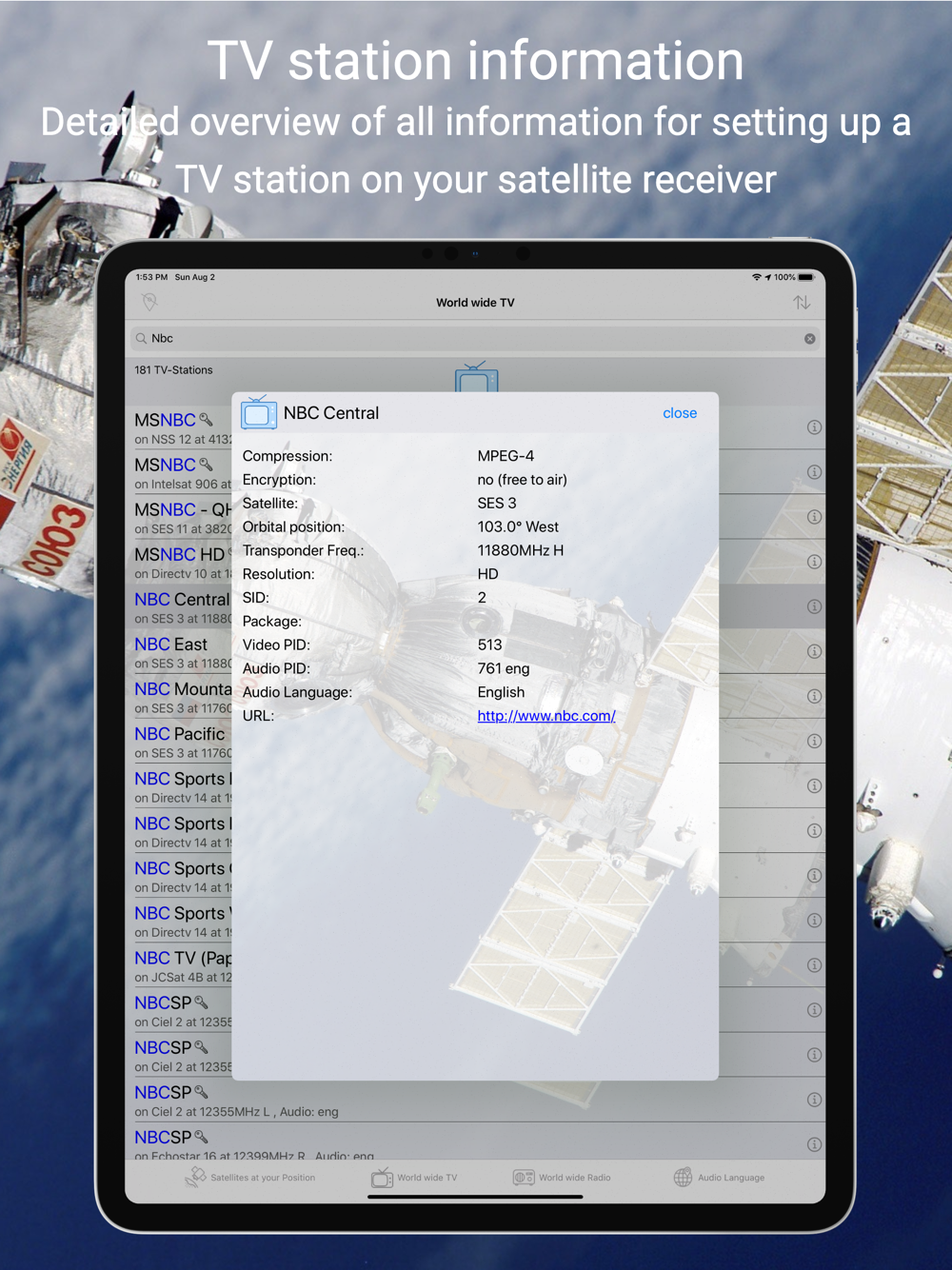Click the Video PID value 513

(x=489, y=645)
